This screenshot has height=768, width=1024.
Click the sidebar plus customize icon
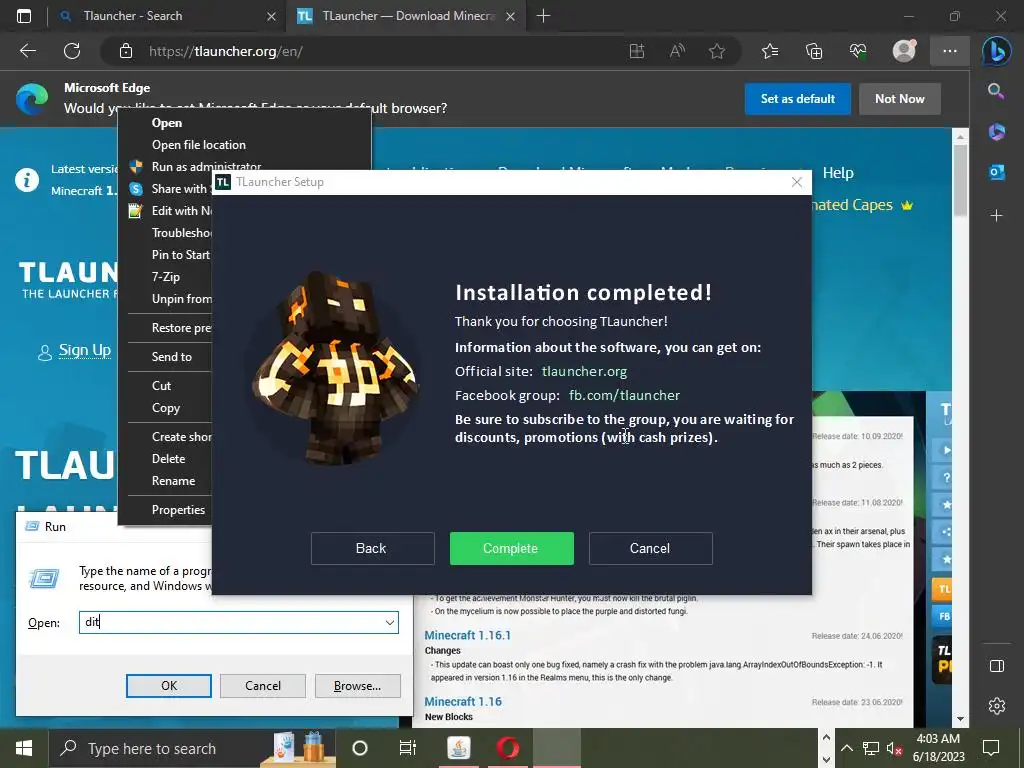(997, 216)
